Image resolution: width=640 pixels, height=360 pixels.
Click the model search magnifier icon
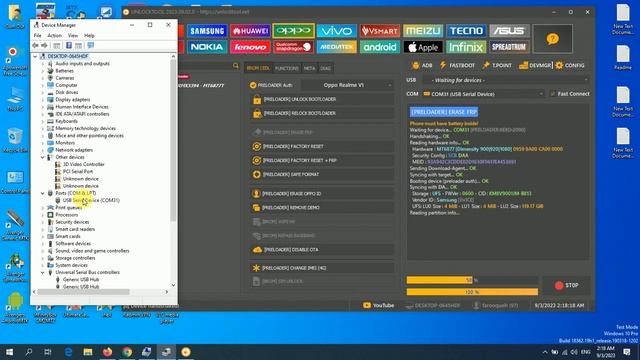236,66
